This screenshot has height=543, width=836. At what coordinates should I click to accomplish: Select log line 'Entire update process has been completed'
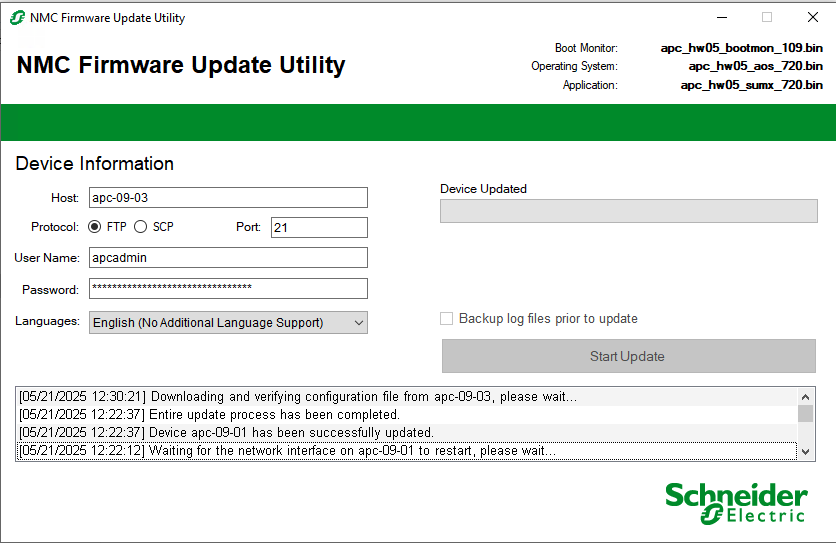[x=407, y=414]
